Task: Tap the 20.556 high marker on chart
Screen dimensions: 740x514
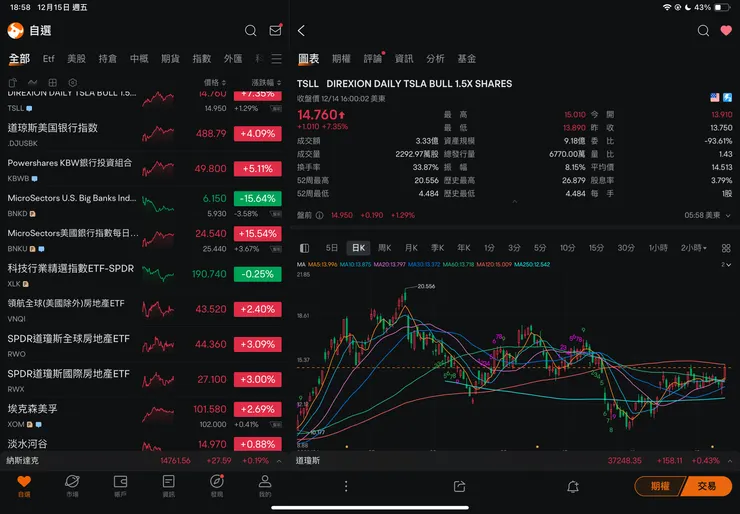Action: [x=426, y=286]
